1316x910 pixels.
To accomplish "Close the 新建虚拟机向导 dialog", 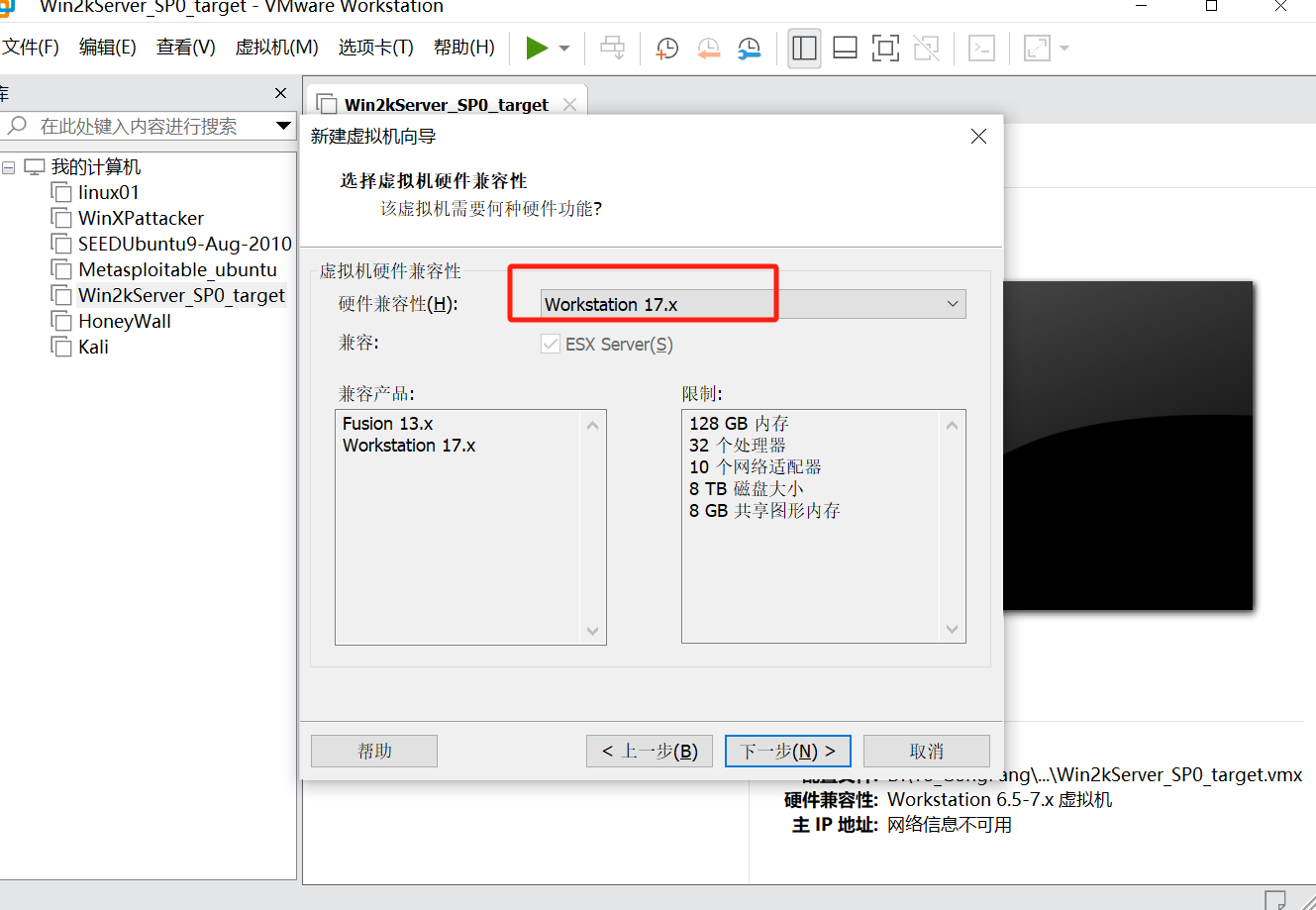I will click(978, 137).
